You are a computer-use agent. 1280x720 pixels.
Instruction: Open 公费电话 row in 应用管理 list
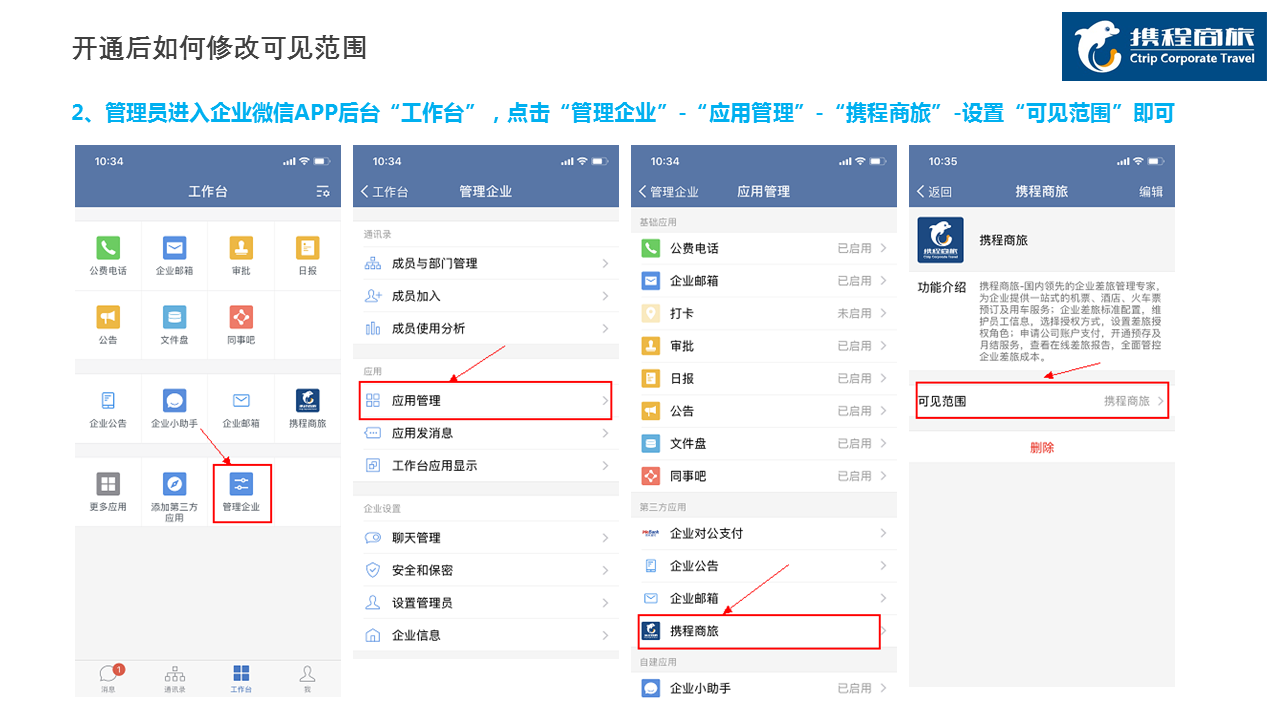point(764,248)
